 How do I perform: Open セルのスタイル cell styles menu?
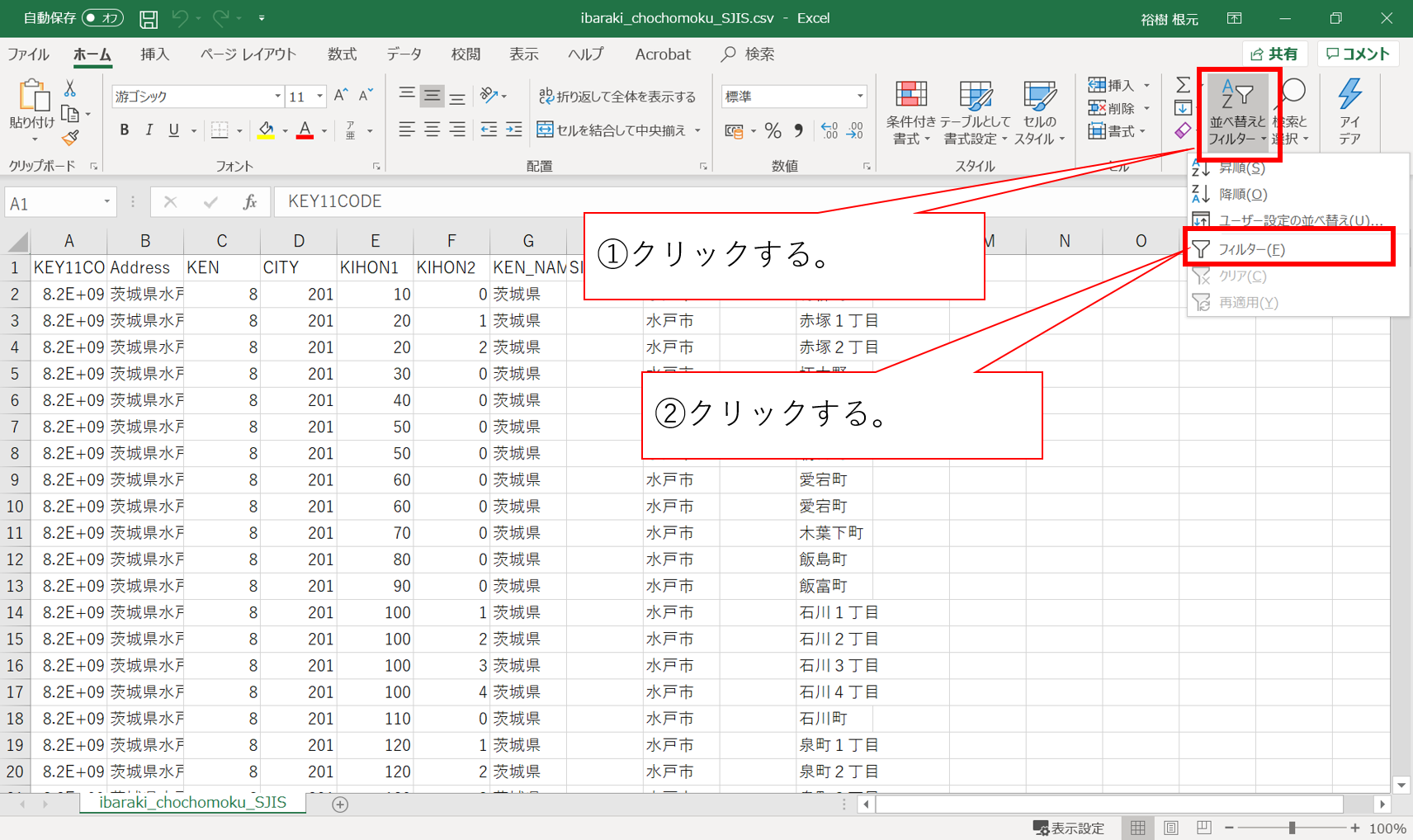click(1039, 113)
